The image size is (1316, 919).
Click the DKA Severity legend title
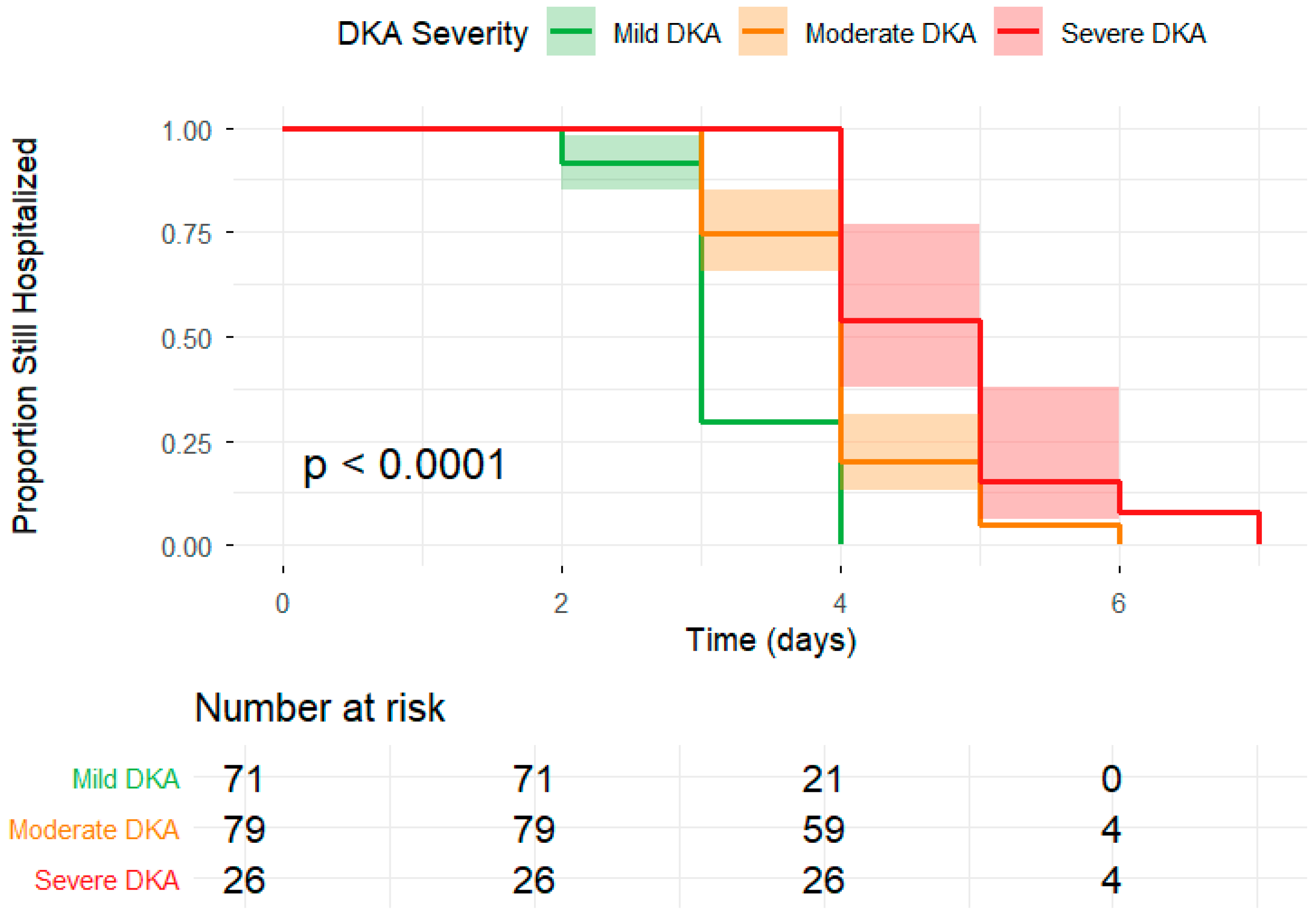coord(432,34)
